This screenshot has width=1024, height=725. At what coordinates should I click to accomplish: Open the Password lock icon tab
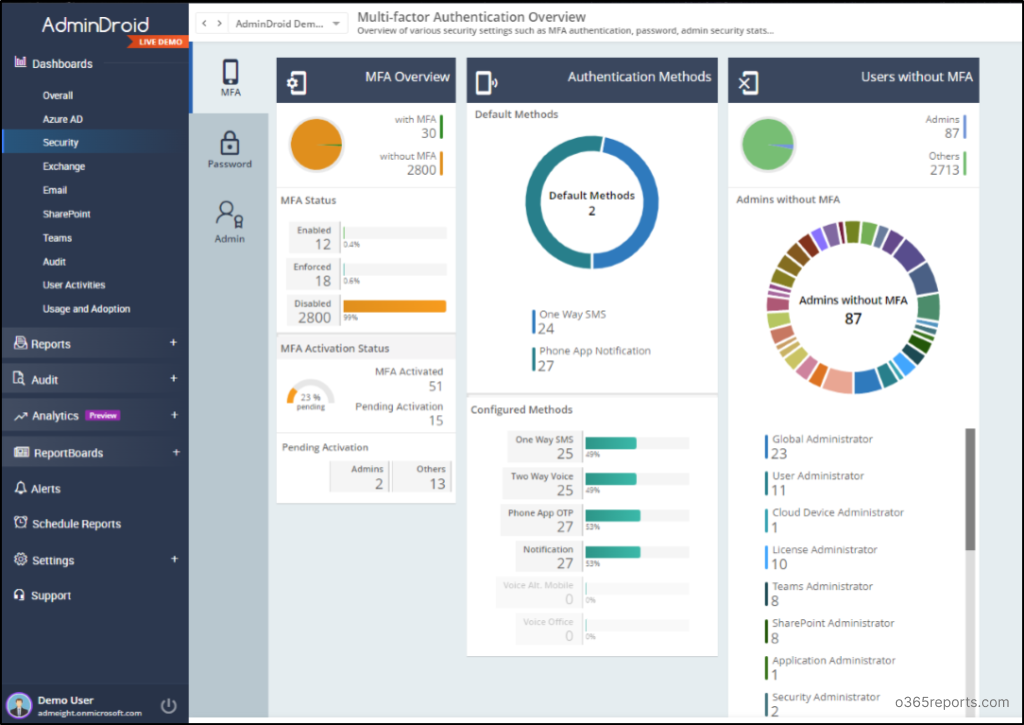229,142
